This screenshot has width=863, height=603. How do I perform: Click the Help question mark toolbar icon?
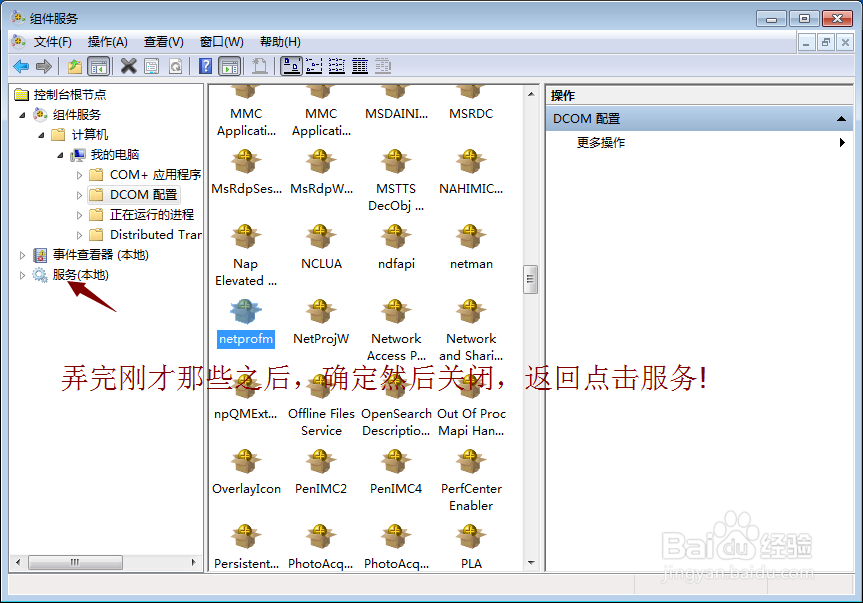(204, 66)
